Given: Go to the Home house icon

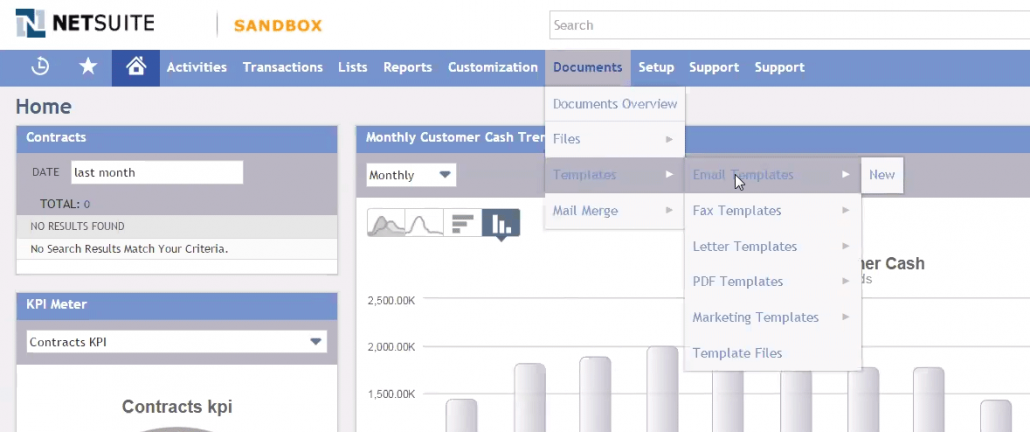Looking at the screenshot, I should [x=136, y=67].
